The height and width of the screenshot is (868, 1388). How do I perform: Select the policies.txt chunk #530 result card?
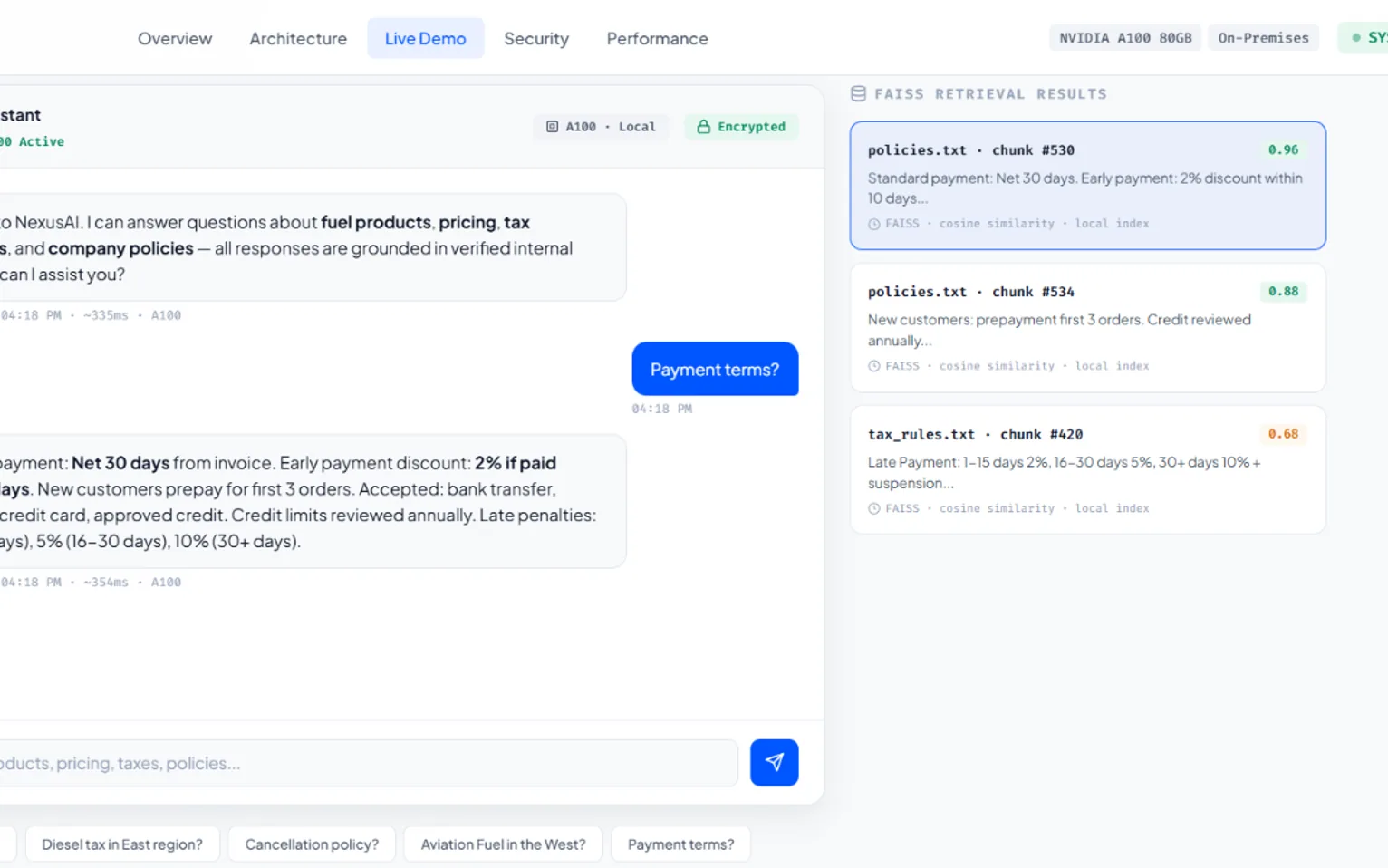click(1087, 186)
